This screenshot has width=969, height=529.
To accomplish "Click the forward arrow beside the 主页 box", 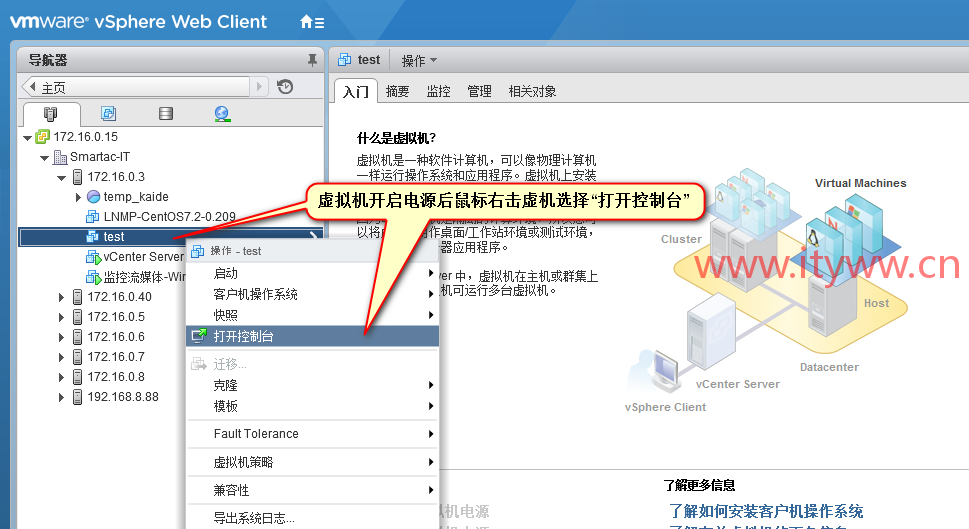I will [x=260, y=87].
